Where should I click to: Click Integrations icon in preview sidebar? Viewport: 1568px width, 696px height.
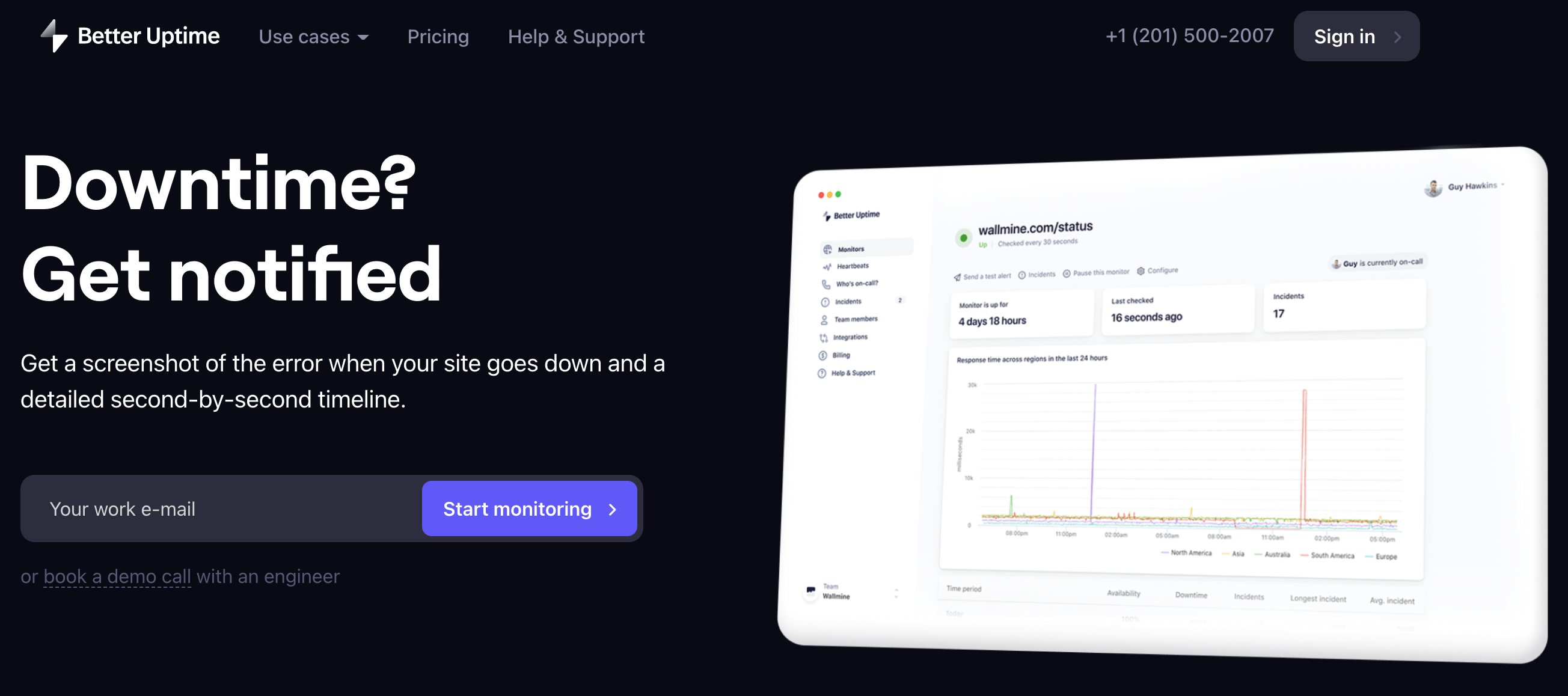[824, 338]
